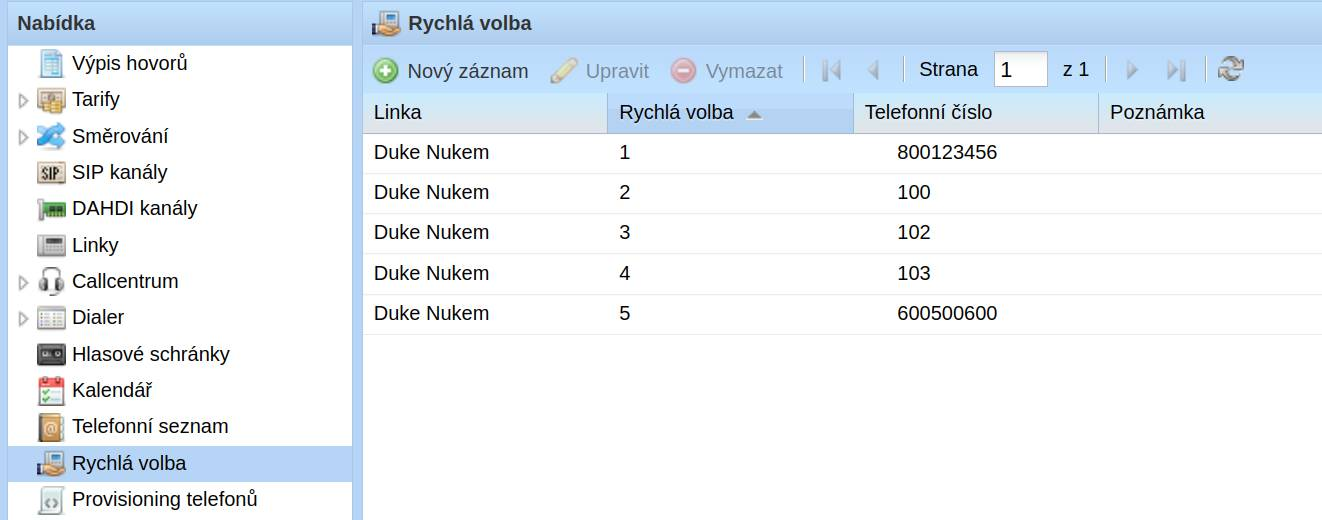Screen dimensions: 1322x520
Task: Click Tarify menu label
Action: click(x=96, y=100)
